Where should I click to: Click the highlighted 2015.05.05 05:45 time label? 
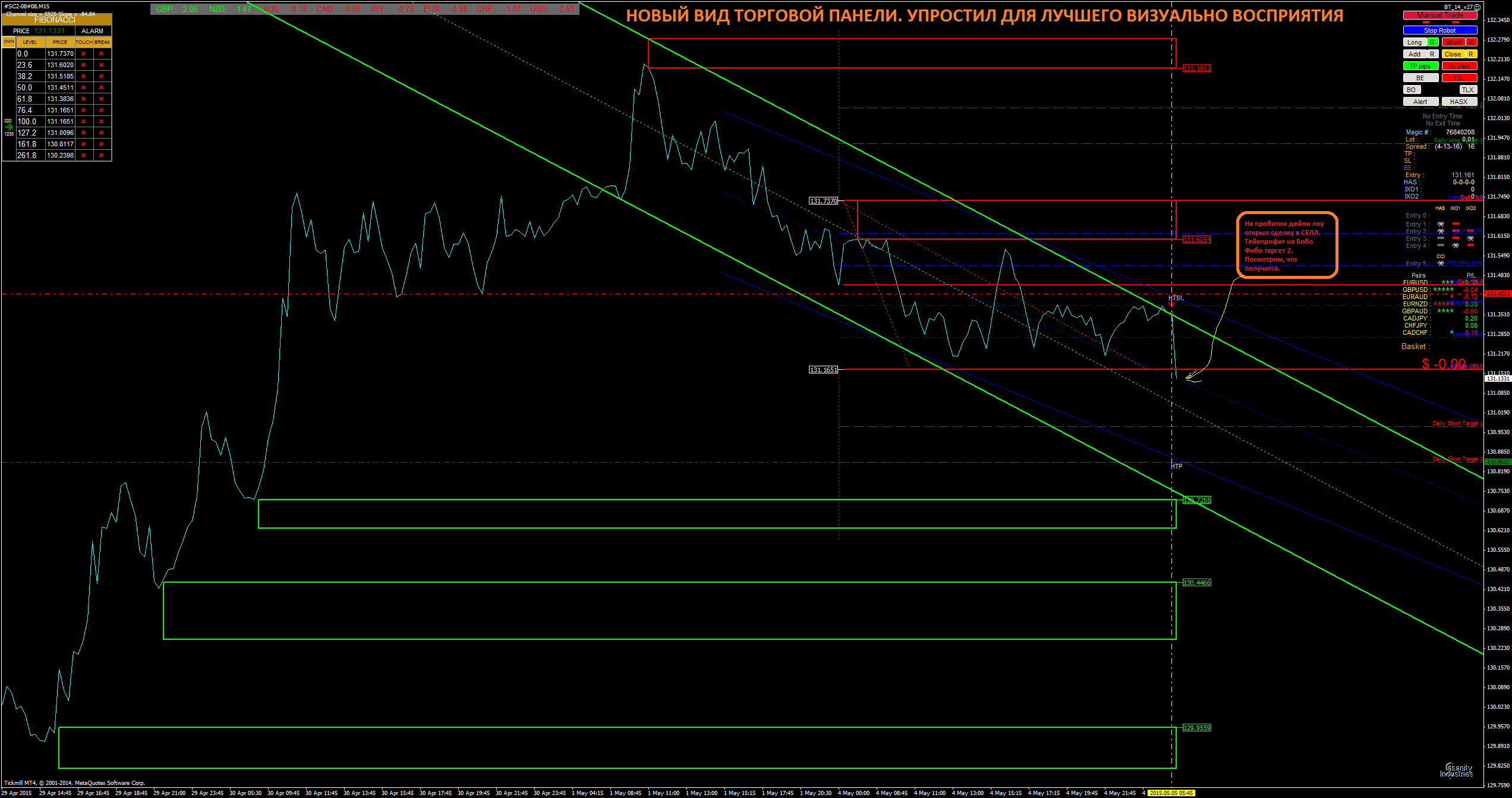tap(1171, 793)
